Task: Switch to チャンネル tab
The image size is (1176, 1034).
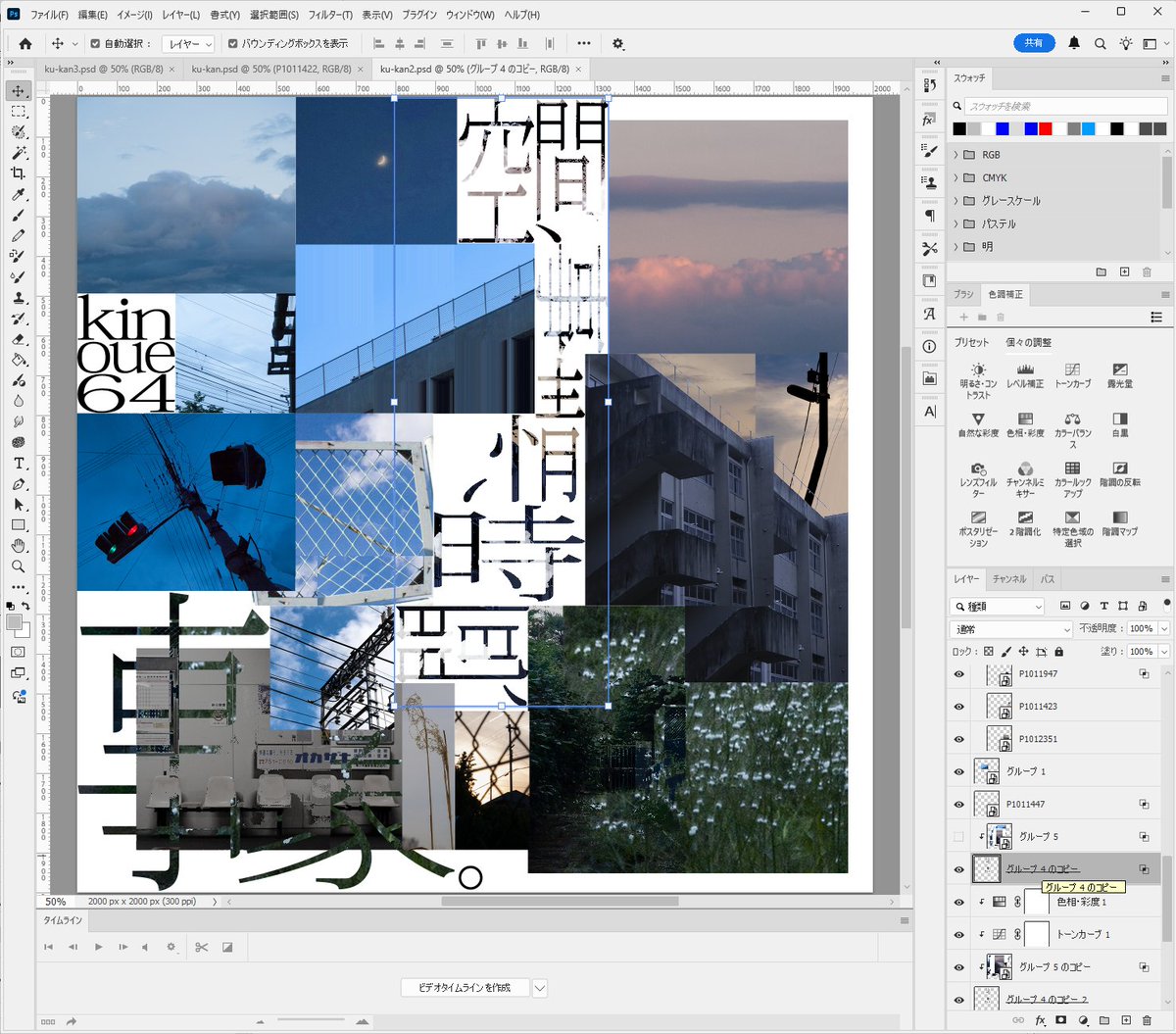Action: click(x=1008, y=579)
